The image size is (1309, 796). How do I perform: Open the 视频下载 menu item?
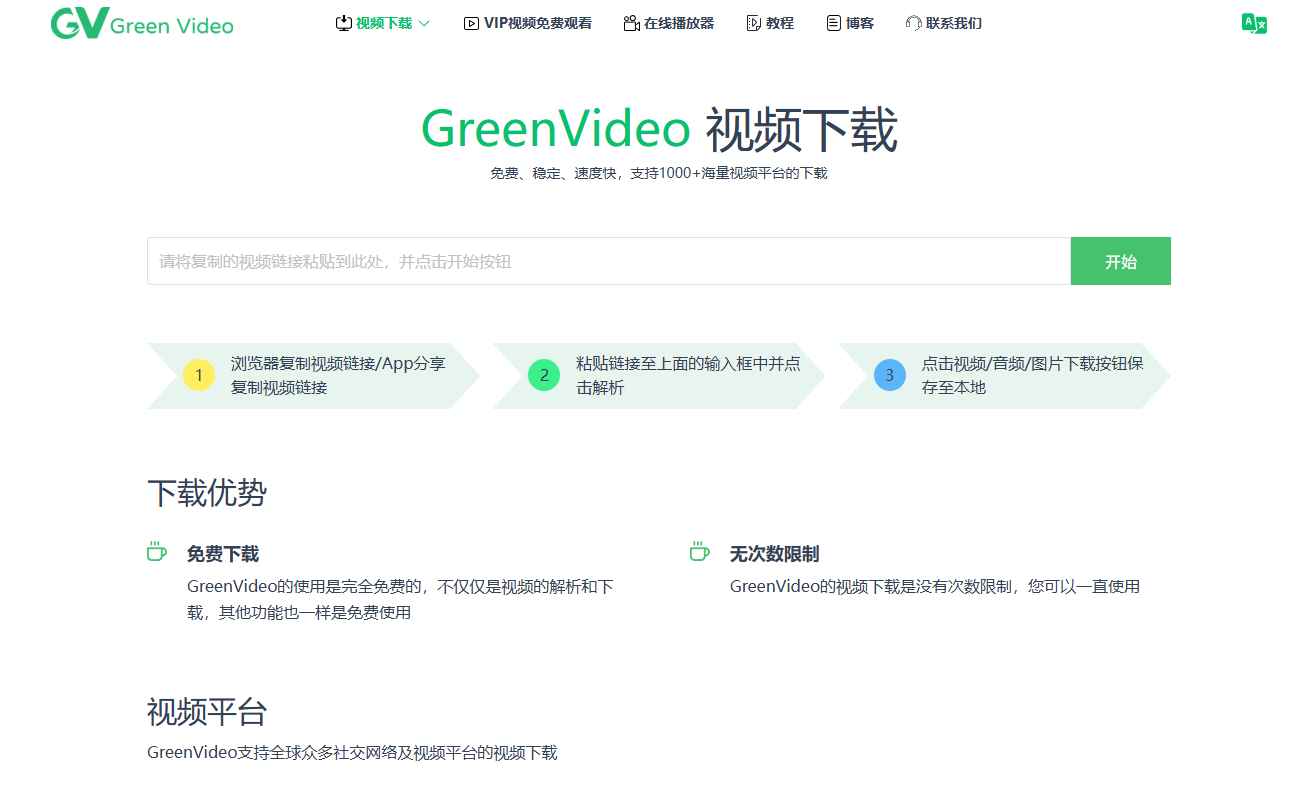(384, 23)
